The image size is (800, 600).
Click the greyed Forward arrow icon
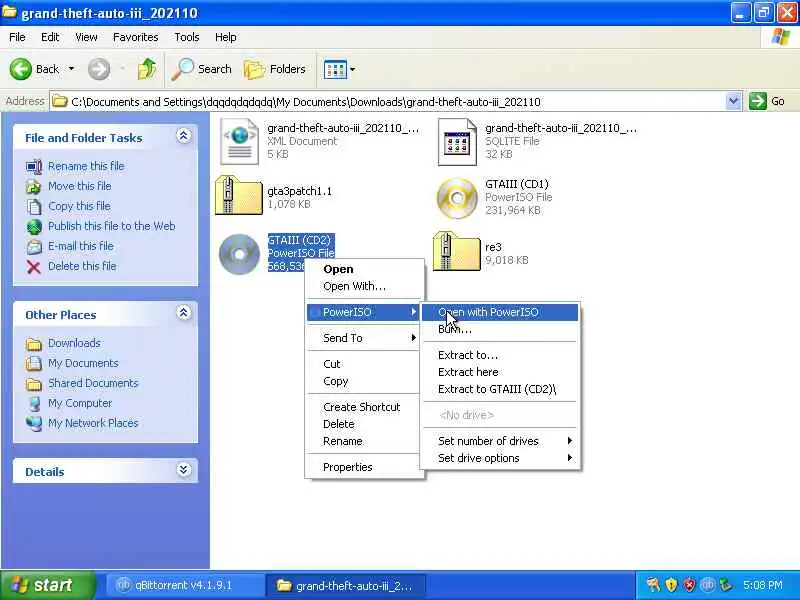tap(98, 69)
